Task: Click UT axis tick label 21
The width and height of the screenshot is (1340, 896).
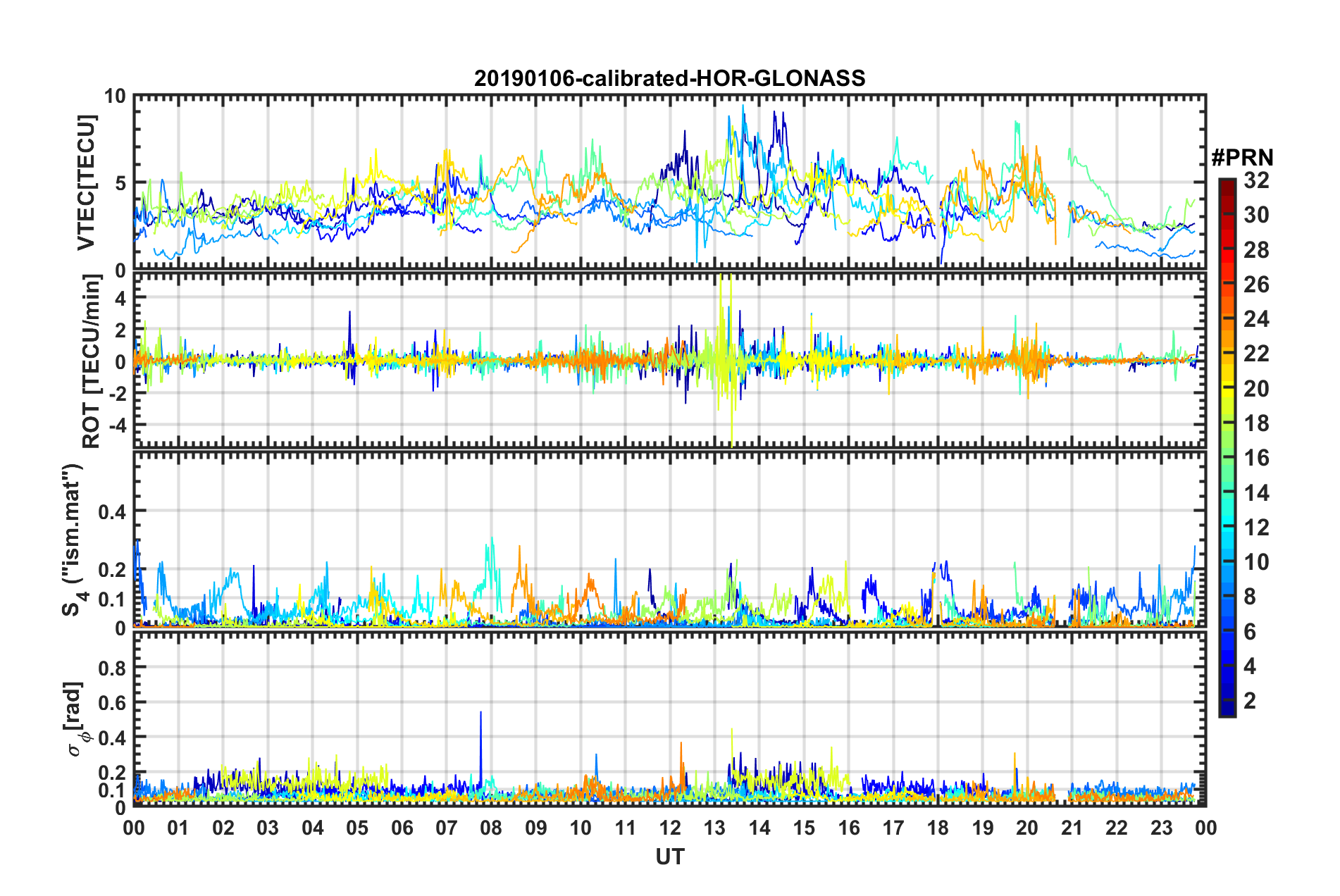Action: point(1072,827)
